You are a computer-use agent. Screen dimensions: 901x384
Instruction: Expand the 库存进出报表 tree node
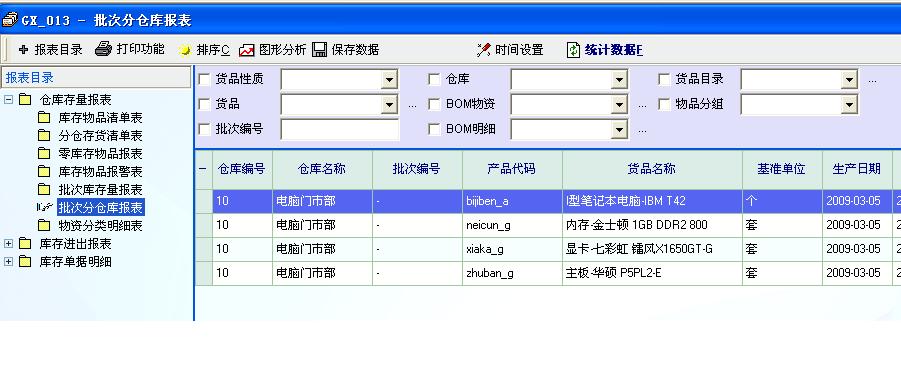click(x=8, y=244)
